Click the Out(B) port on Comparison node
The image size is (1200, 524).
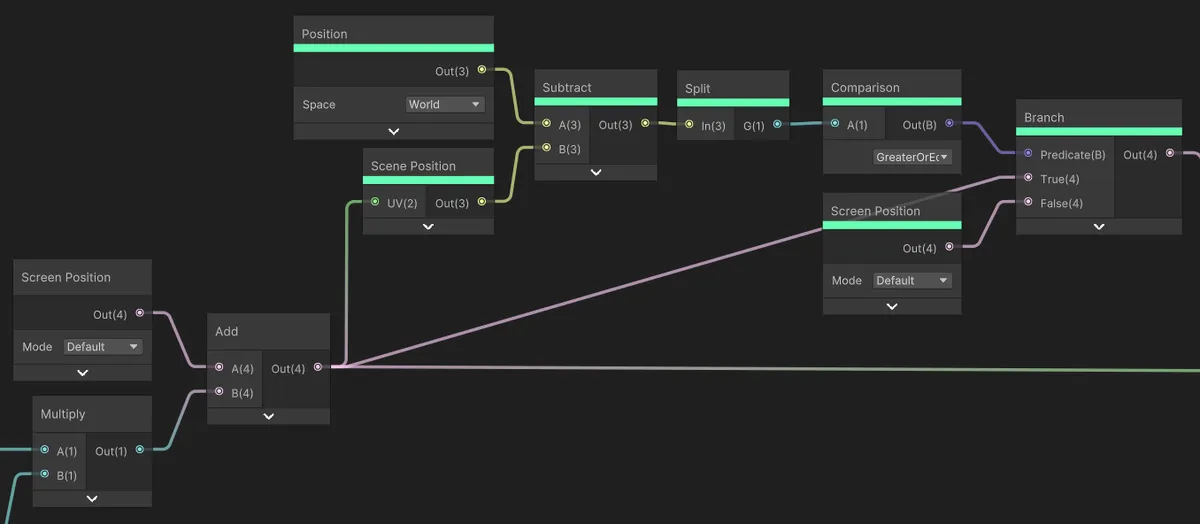pyautogui.click(x=949, y=124)
